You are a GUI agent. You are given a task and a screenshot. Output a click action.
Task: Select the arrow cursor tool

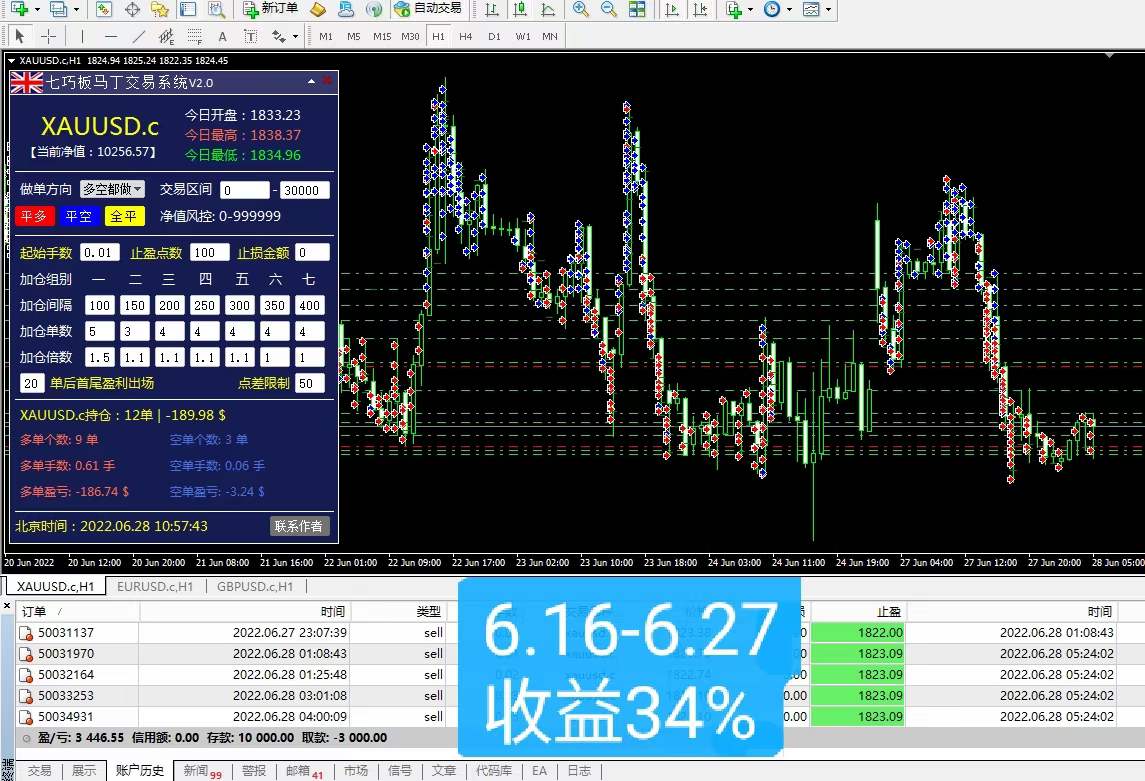click(x=20, y=36)
